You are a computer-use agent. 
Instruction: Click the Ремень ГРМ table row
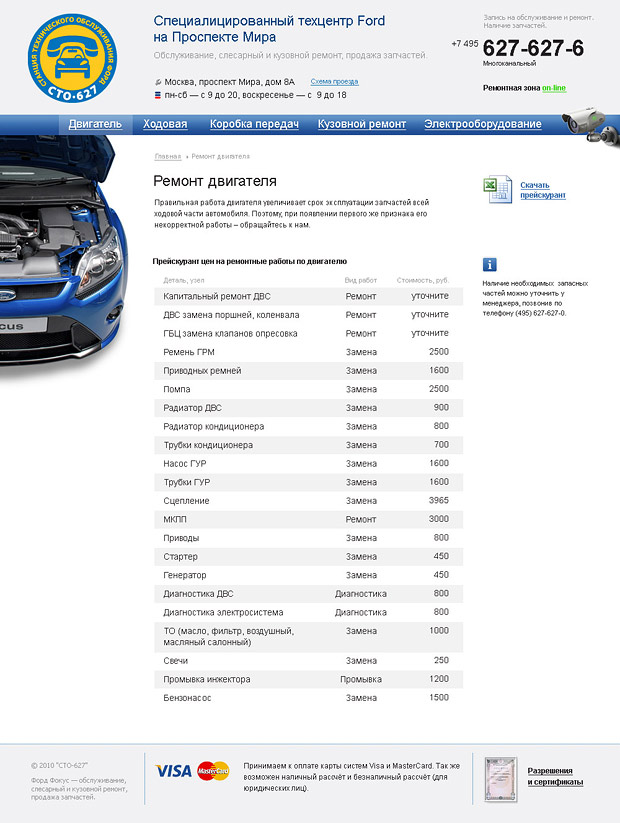309,352
